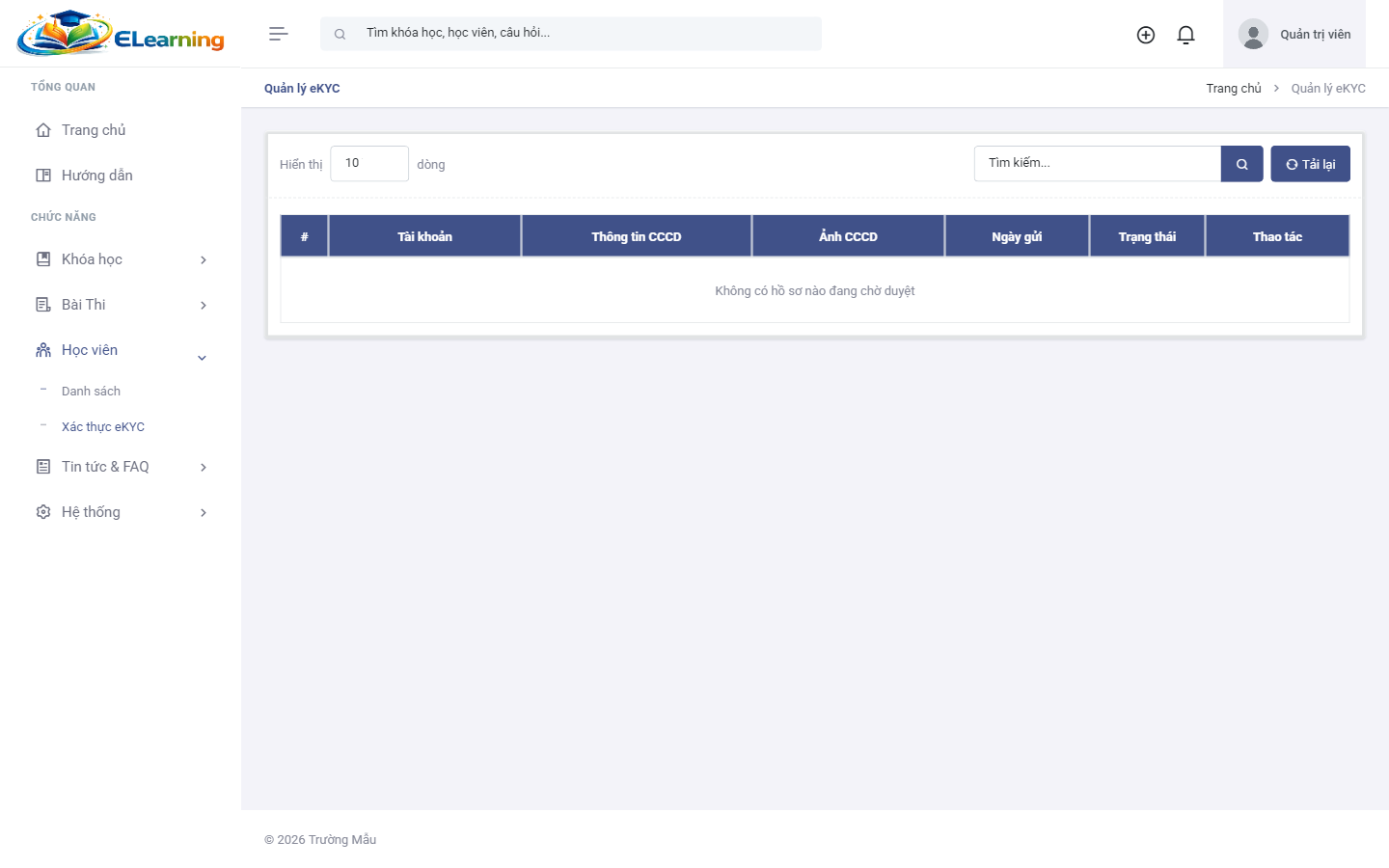This screenshot has width=1389, height=868.
Task: Select Xác thực eKYC submenu item
Action: pos(103,427)
